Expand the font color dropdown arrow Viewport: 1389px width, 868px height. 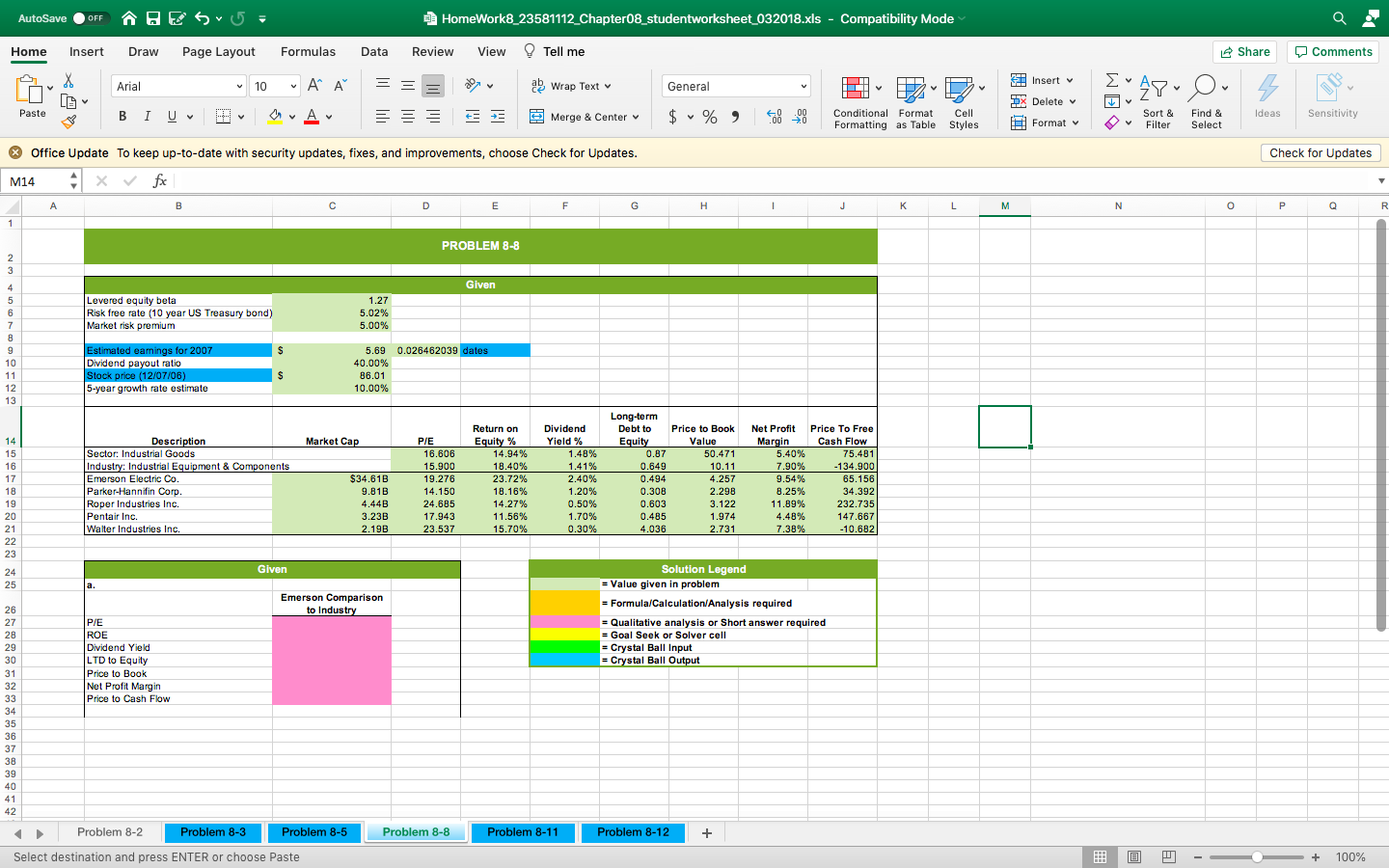(x=329, y=117)
